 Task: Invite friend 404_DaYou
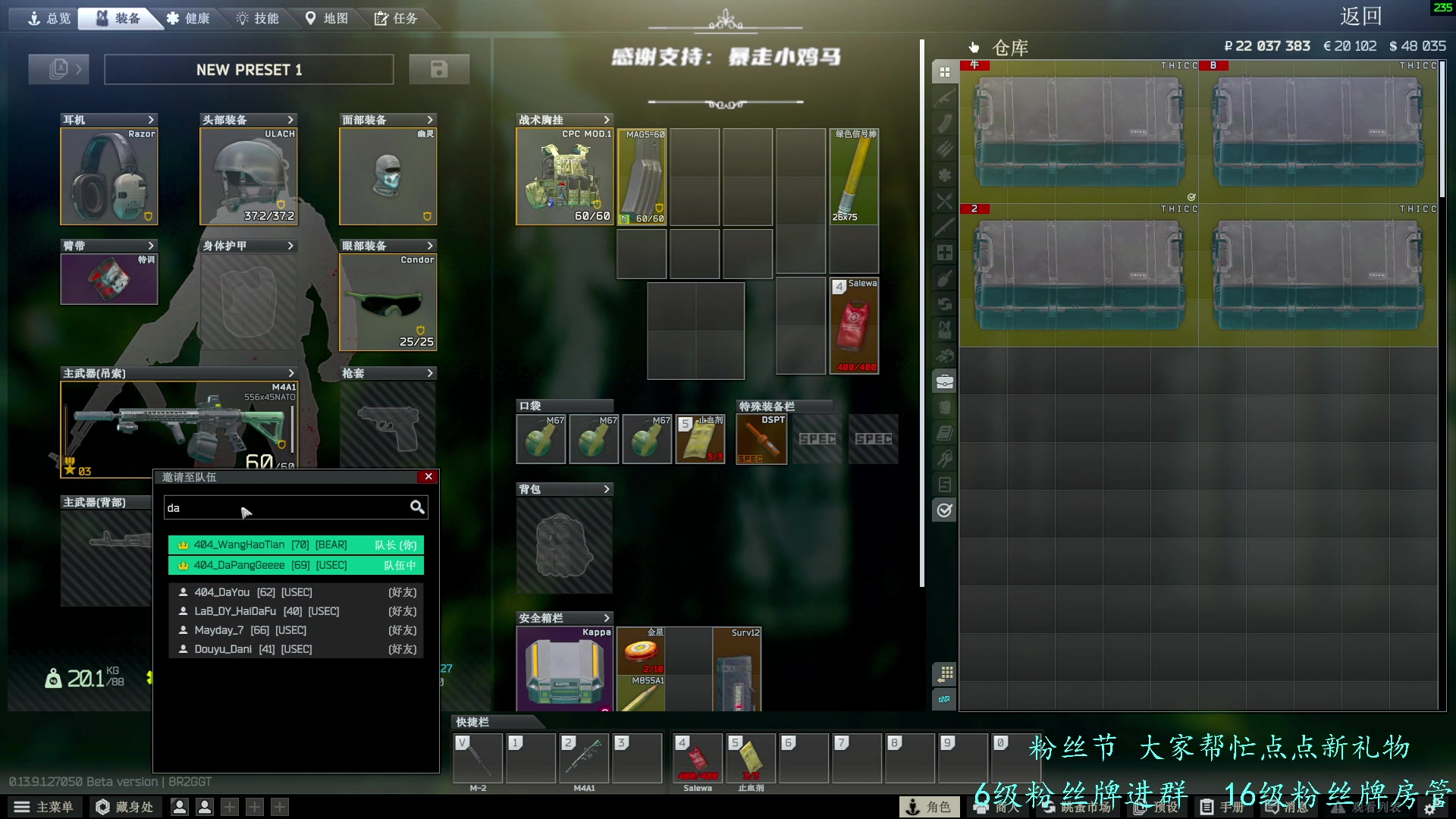pos(296,592)
